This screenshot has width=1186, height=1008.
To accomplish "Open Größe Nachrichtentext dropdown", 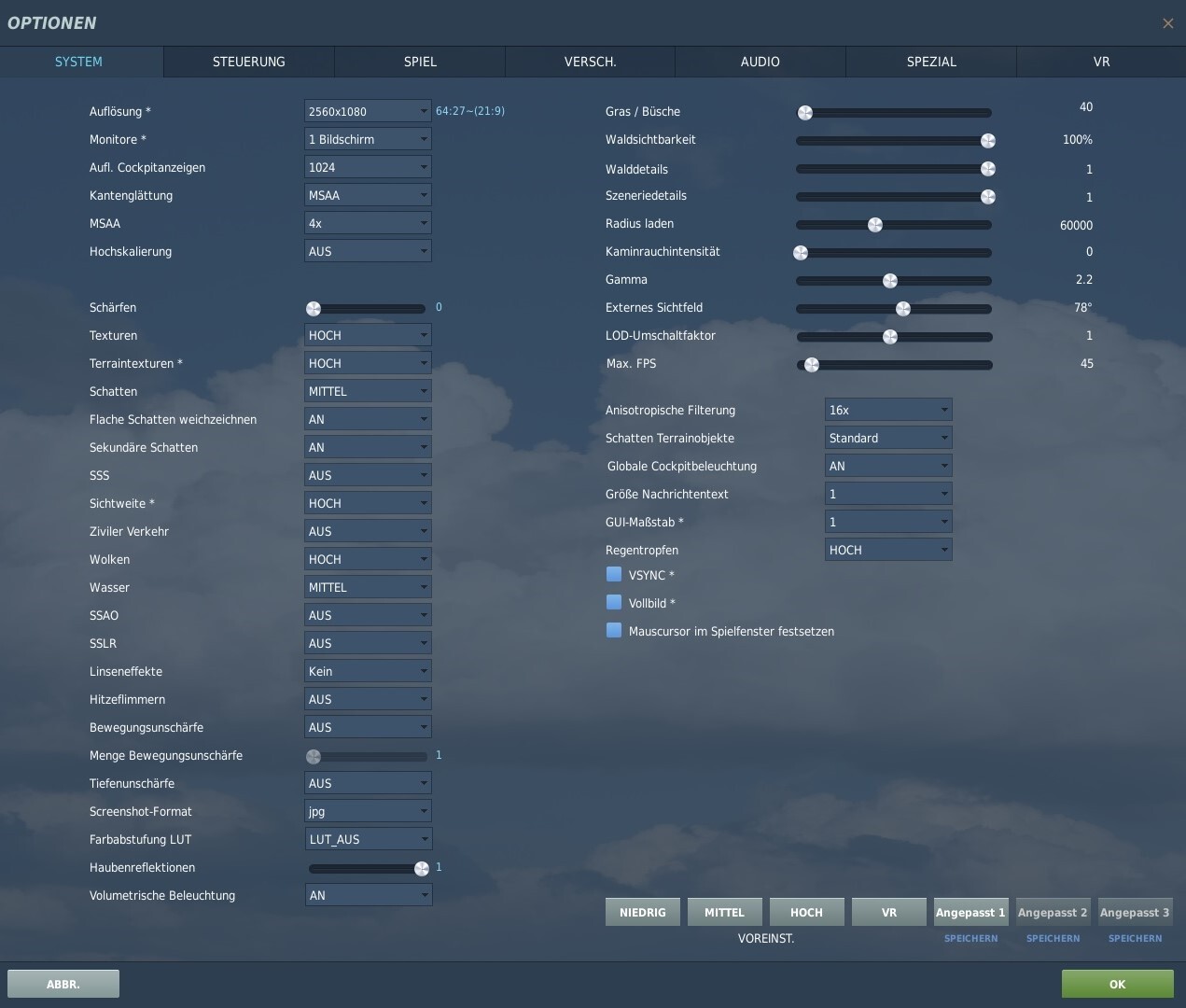I will (x=888, y=494).
